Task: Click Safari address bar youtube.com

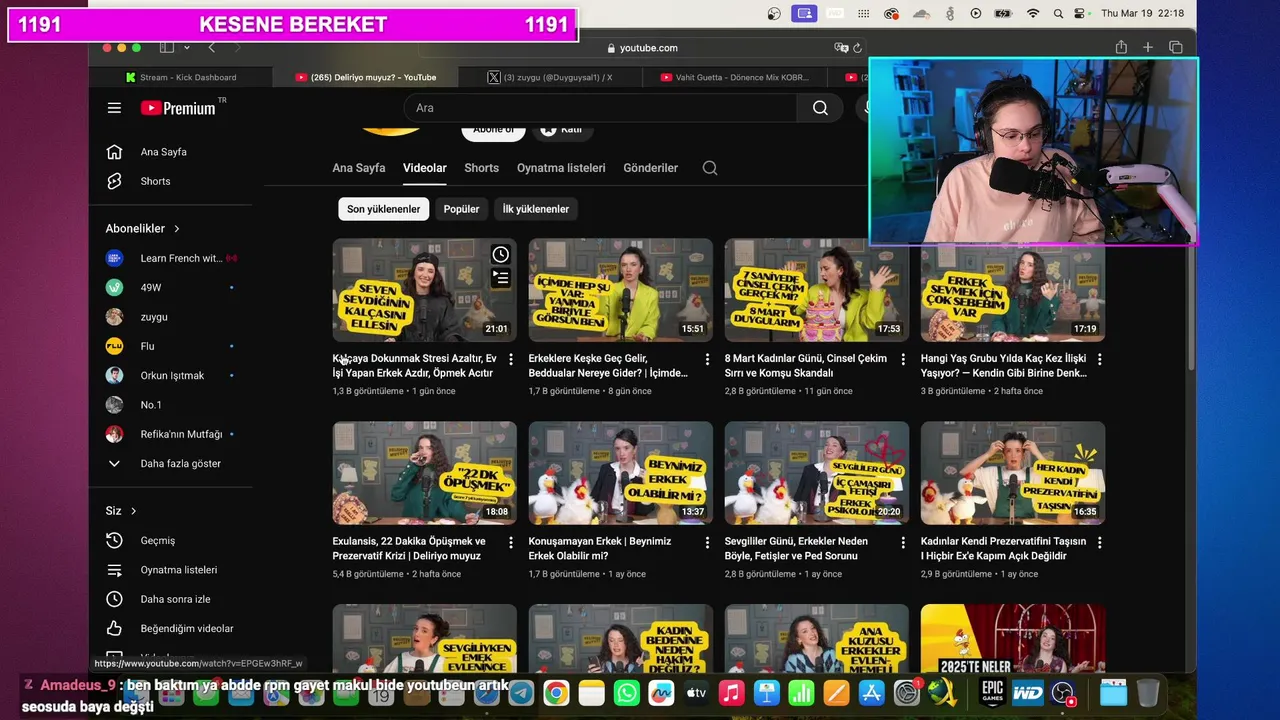Action: coord(642,48)
